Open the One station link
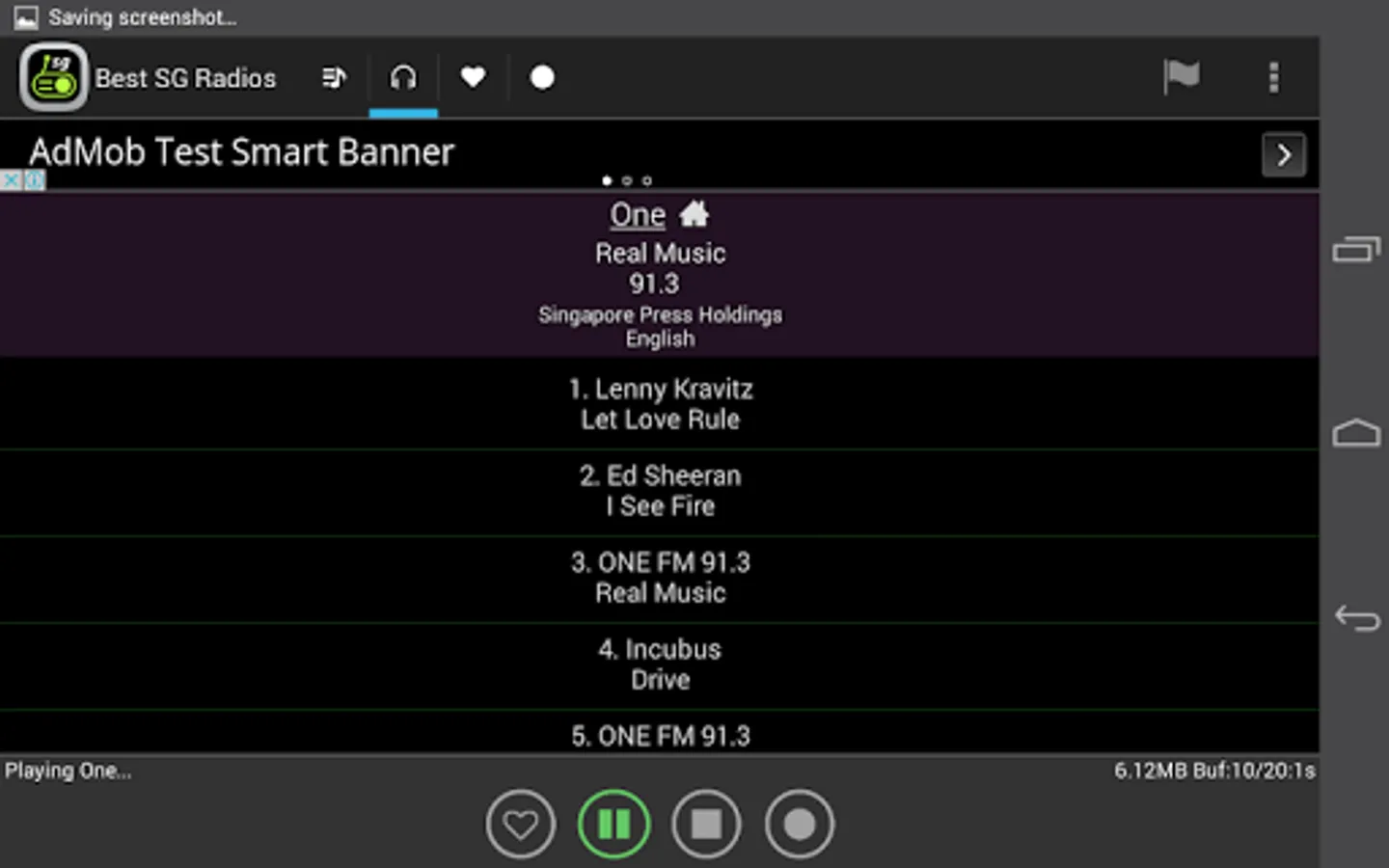This screenshot has width=1389, height=868. click(x=638, y=214)
